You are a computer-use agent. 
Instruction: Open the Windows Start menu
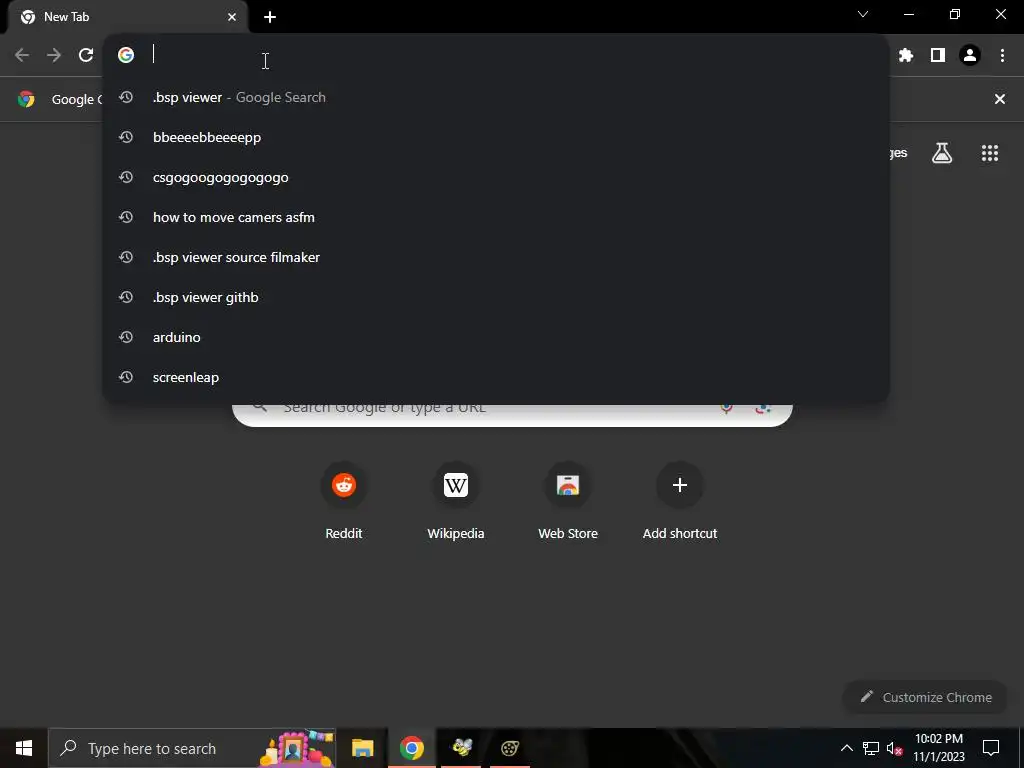pyautogui.click(x=24, y=748)
